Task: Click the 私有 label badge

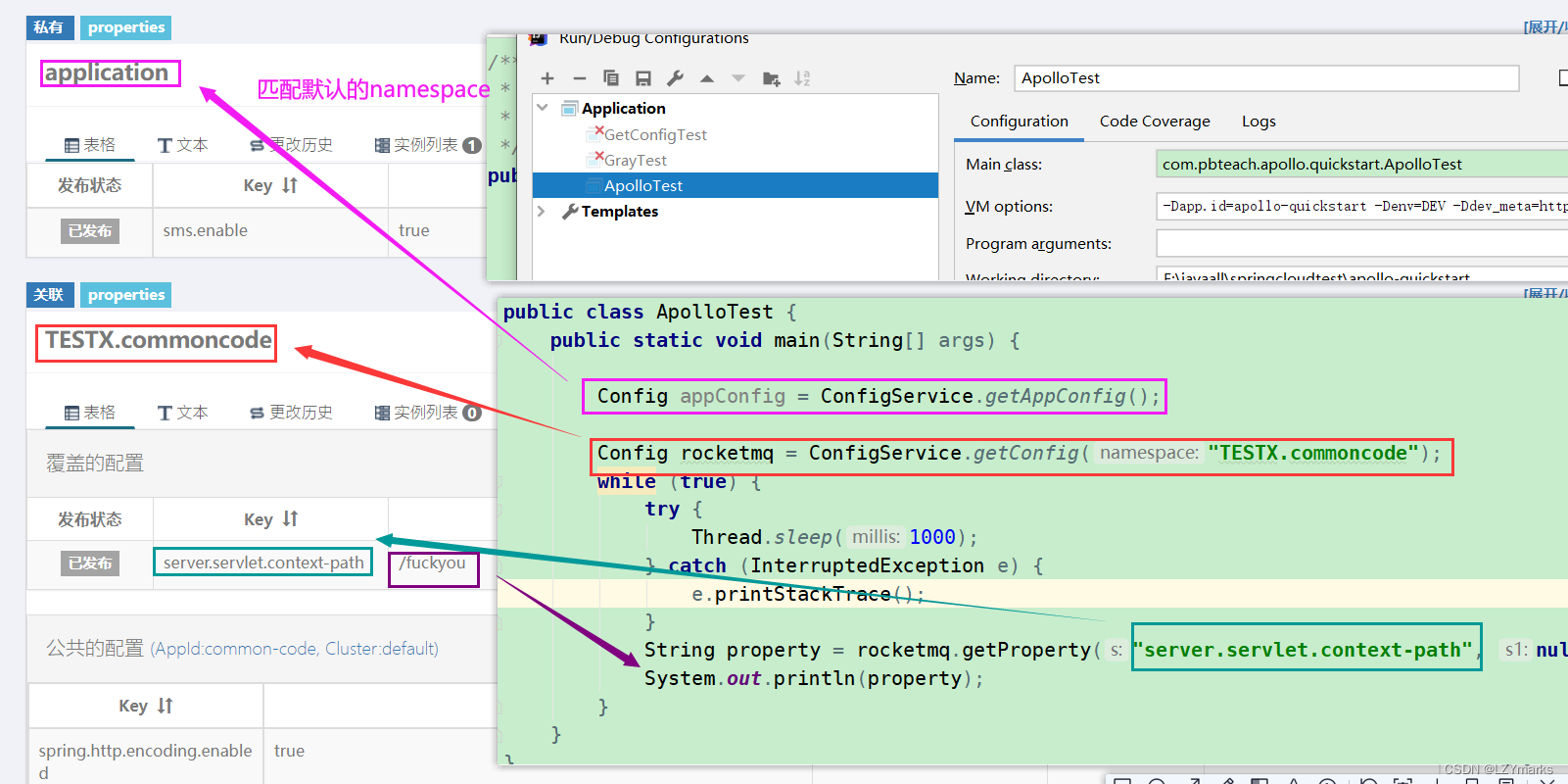Action: click(50, 27)
